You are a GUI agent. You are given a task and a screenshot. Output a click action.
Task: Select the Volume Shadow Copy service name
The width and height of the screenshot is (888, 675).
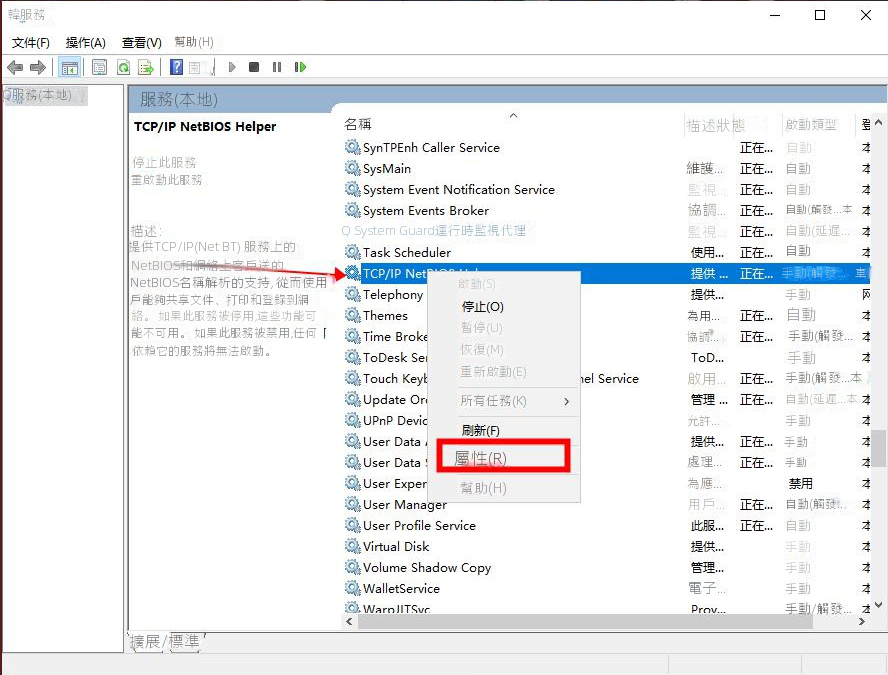(426, 567)
